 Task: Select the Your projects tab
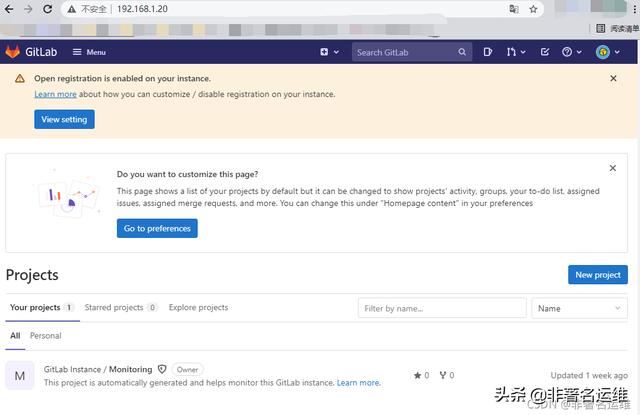42,307
